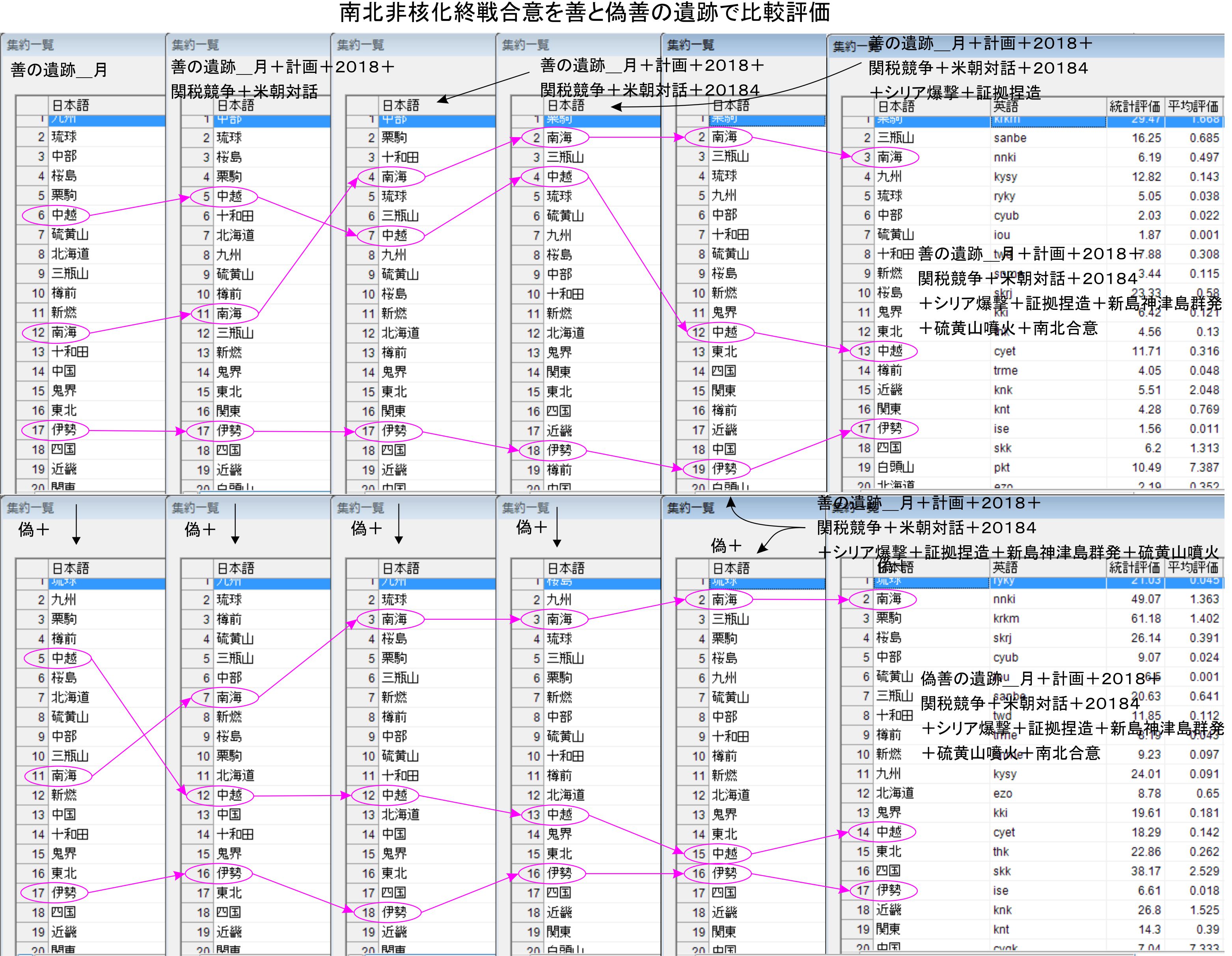Image resolution: width=1232 pixels, height=956 pixels.
Task: Click the knk row with statistic 26.8
Action: pos(1003,910)
